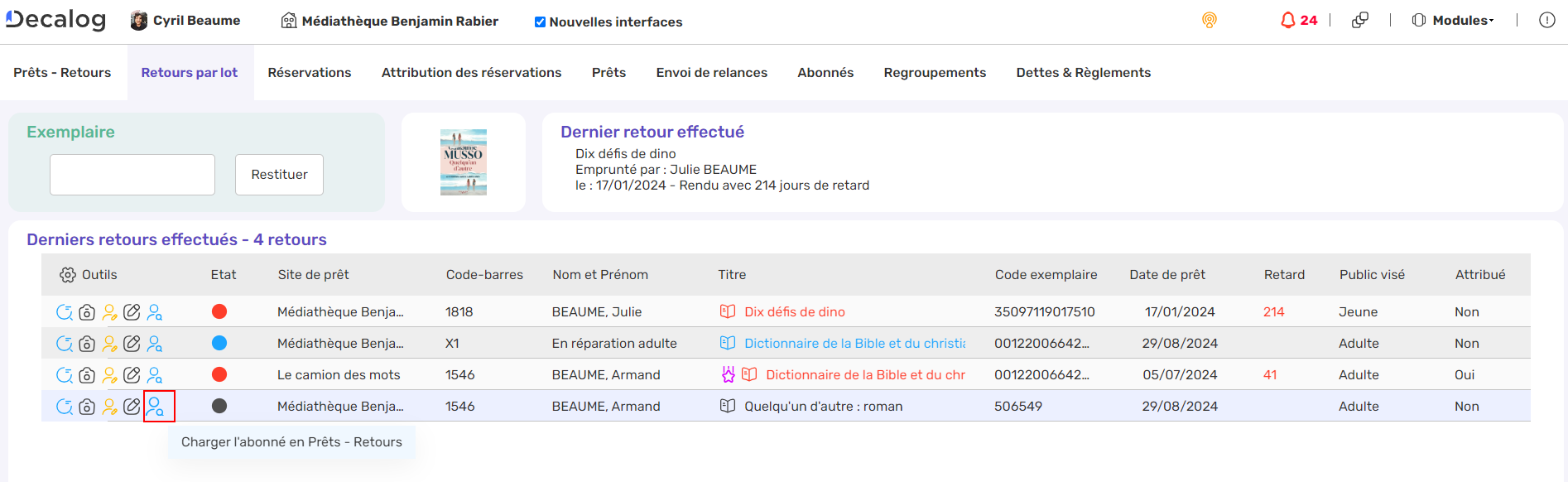Open the Abonnés tab
Image resolution: width=1568 pixels, height=482 pixels.
tap(825, 73)
